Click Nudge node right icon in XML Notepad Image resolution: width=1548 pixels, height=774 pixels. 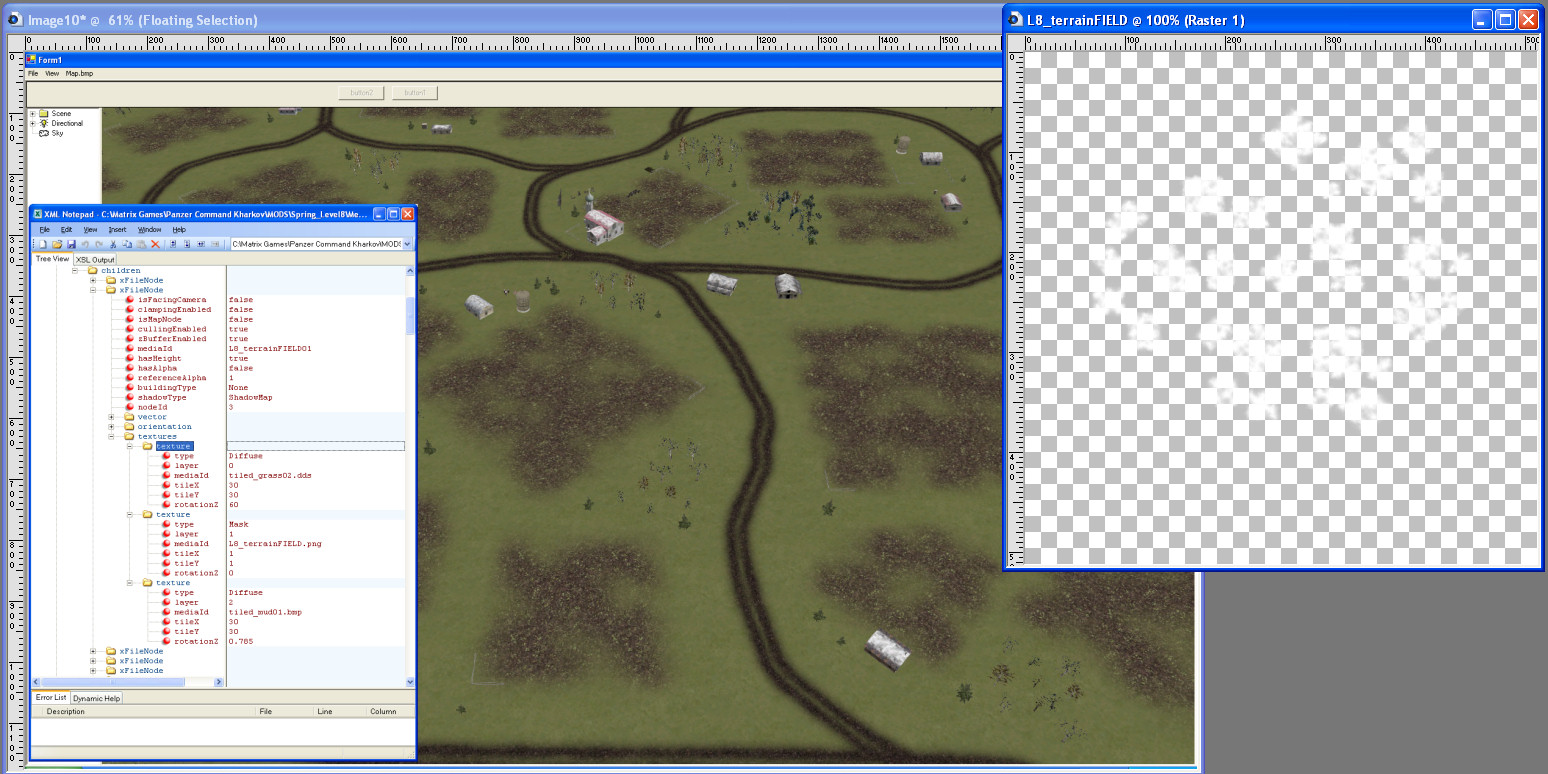pos(215,244)
